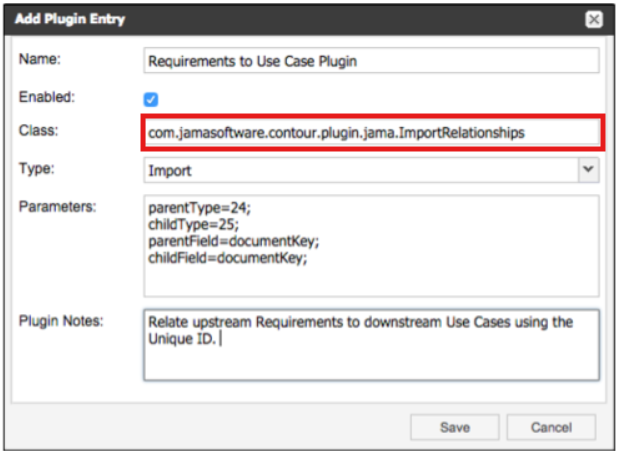This screenshot has width=621, height=452.
Task: Click the 'Class:' label
Action: (x=39, y=130)
